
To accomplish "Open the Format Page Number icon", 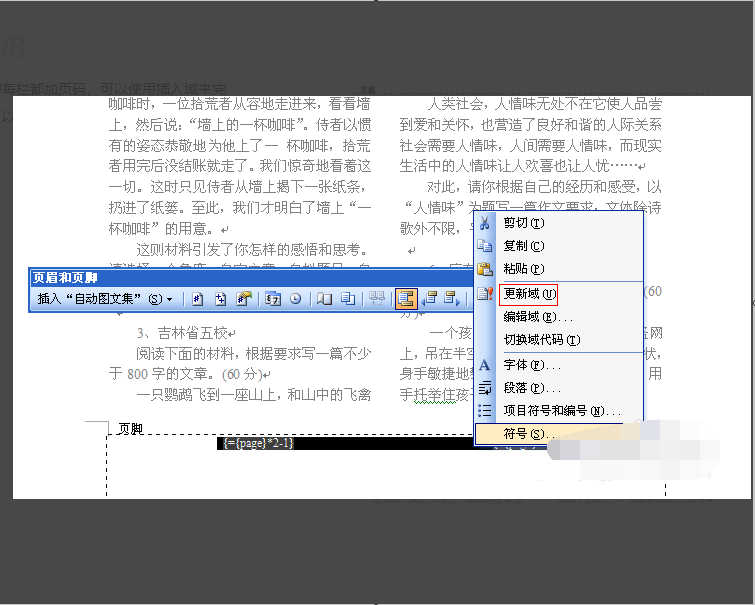I will pos(244,299).
